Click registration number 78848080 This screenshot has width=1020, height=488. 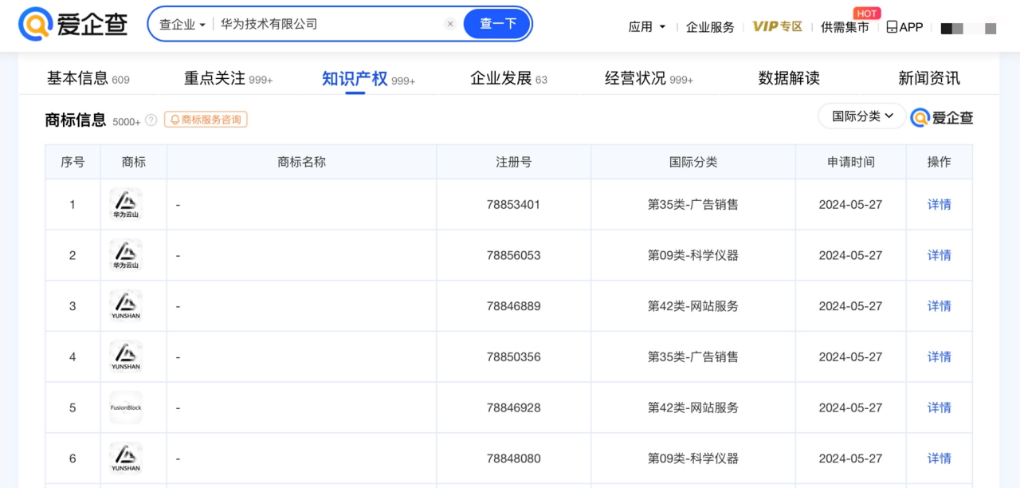[x=513, y=458]
